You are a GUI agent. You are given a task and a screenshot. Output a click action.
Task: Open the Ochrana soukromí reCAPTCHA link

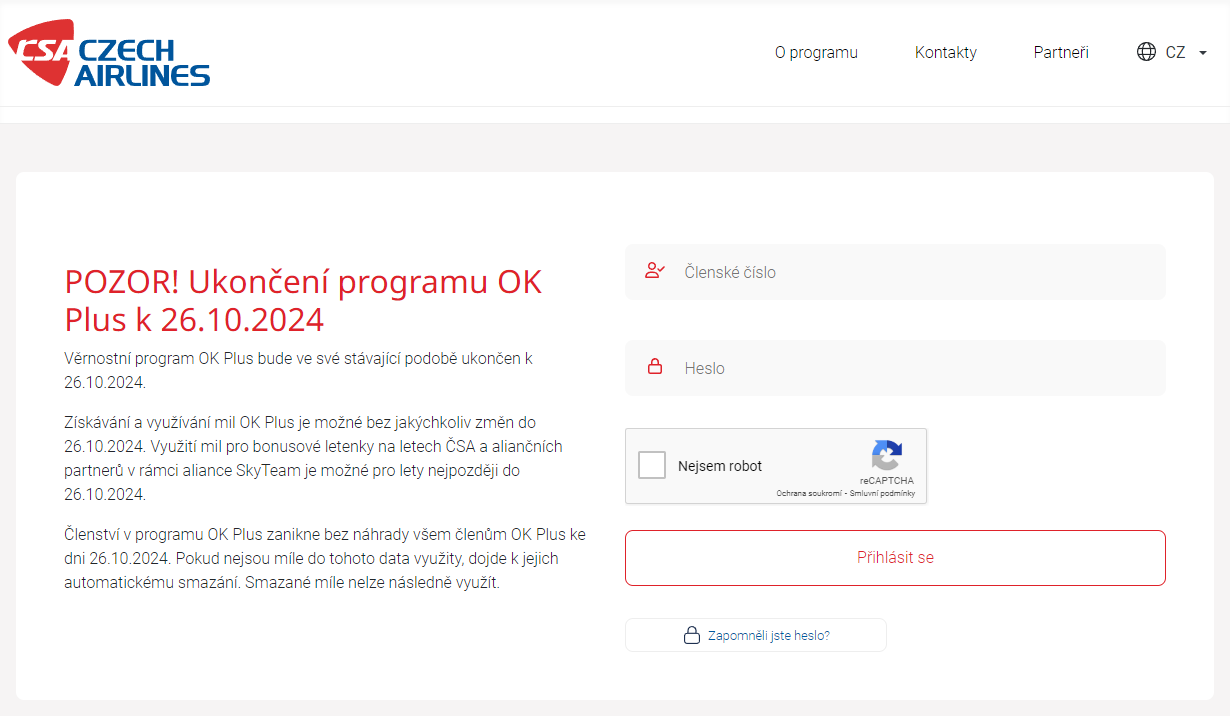point(810,494)
